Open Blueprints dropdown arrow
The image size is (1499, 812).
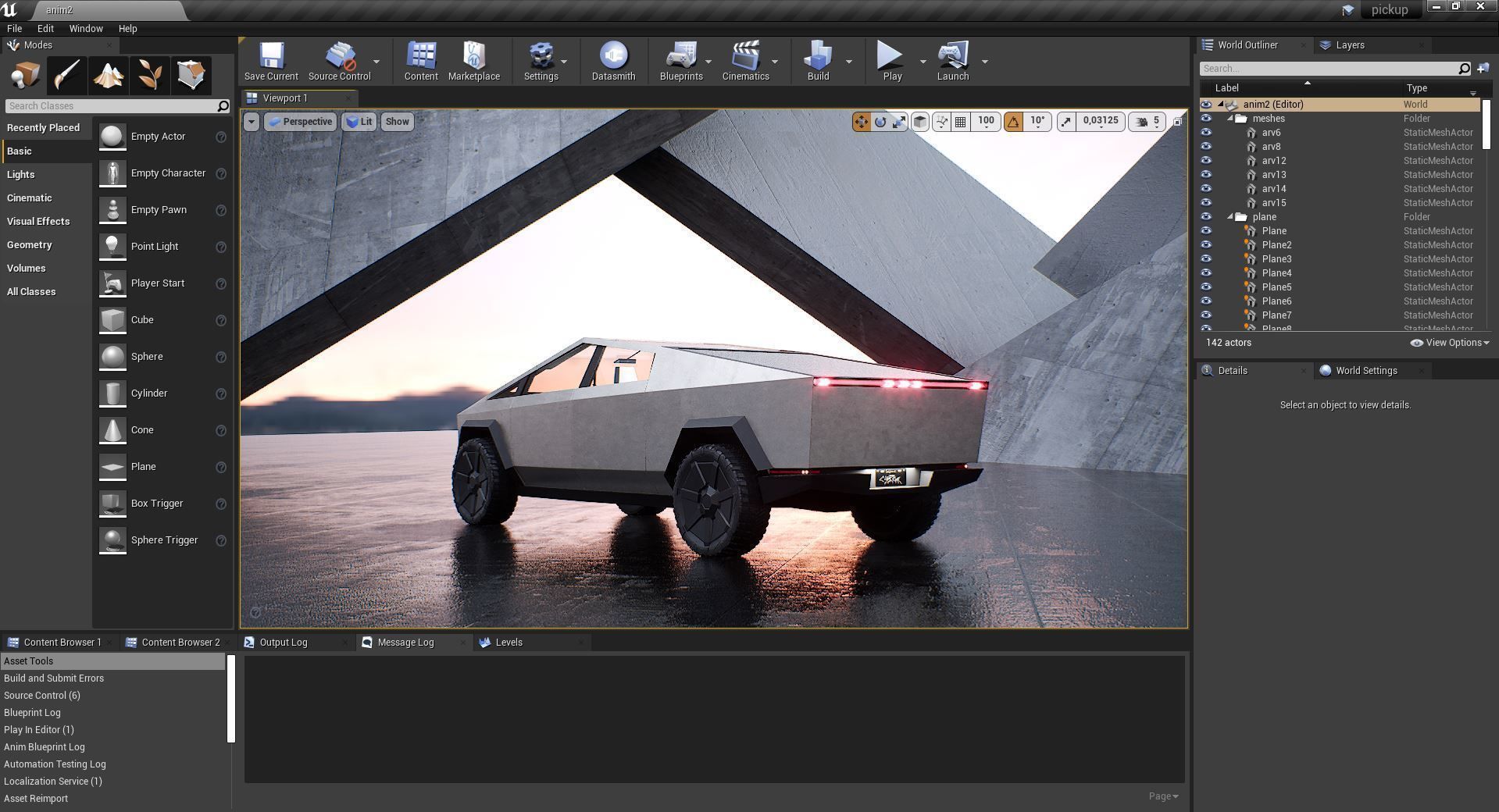(x=708, y=62)
